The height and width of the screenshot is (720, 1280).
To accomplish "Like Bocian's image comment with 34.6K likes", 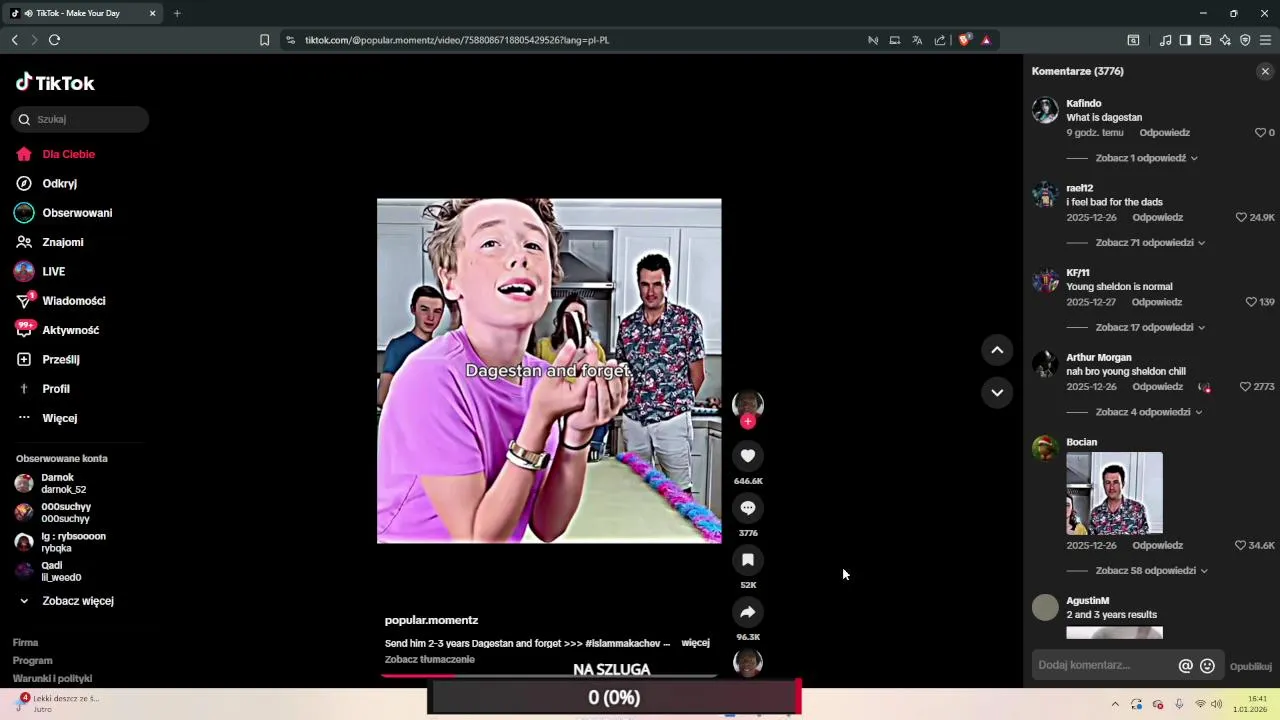I will coord(1241,546).
